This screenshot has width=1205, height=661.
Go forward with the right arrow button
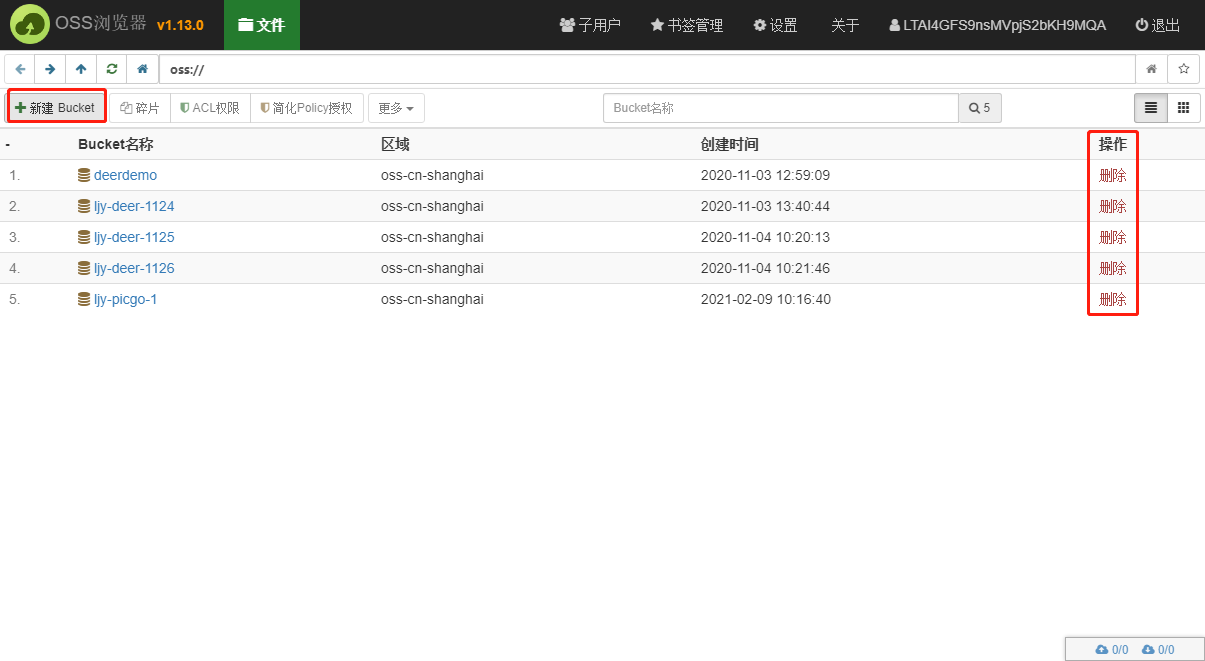[x=50, y=69]
